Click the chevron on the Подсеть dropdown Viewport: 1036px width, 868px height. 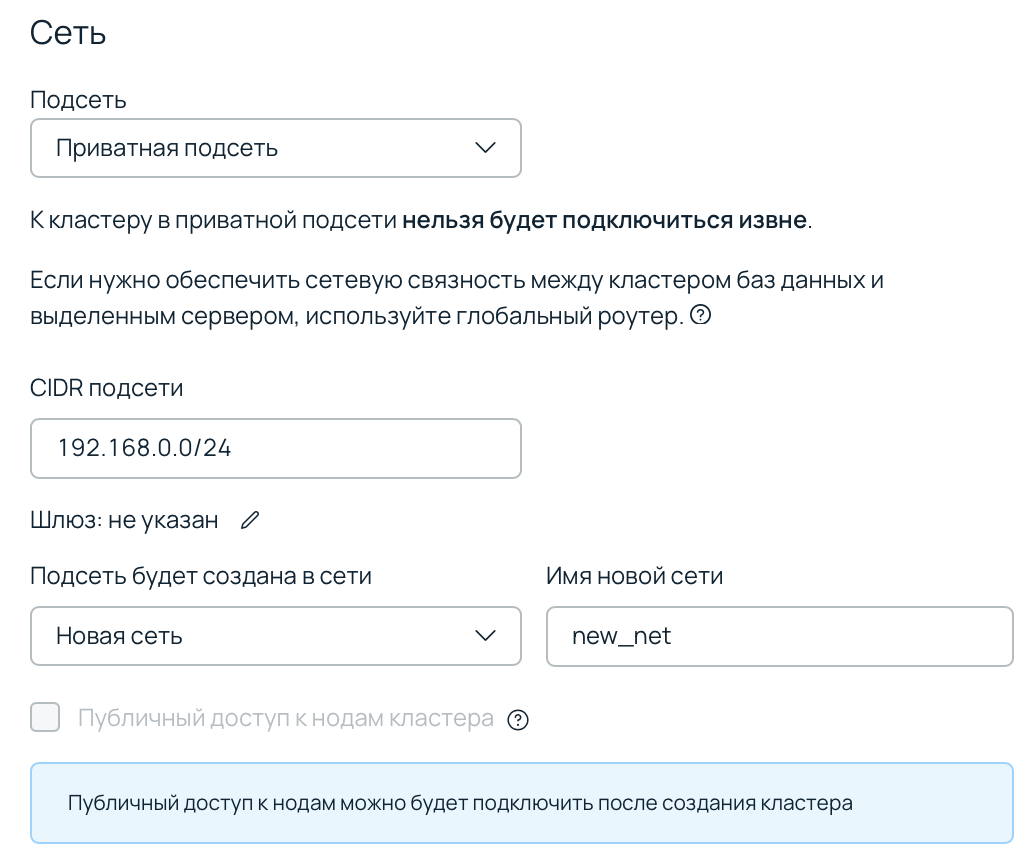coord(486,147)
